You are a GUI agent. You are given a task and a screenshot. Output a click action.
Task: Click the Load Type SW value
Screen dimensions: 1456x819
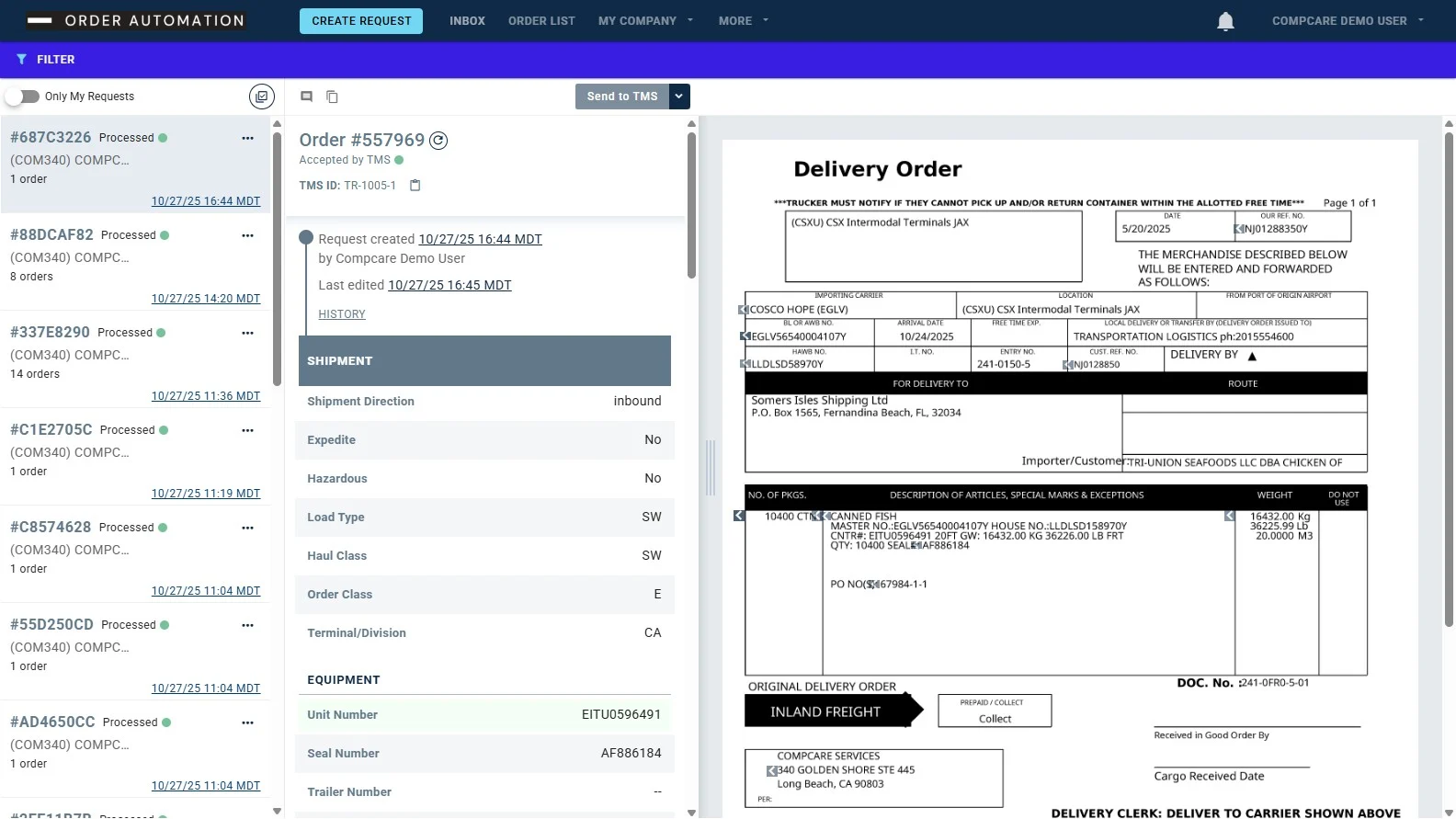[652, 518]
